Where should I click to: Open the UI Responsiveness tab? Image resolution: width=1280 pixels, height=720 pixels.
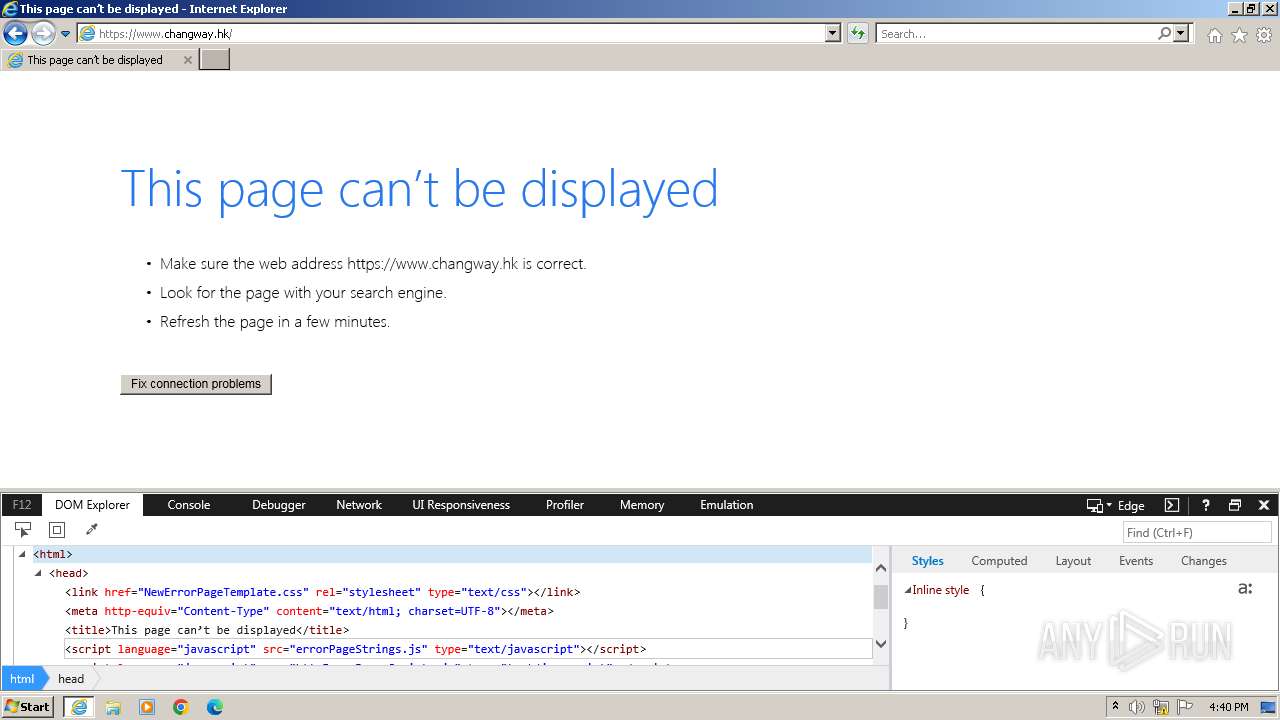click(x=461, y=505)
